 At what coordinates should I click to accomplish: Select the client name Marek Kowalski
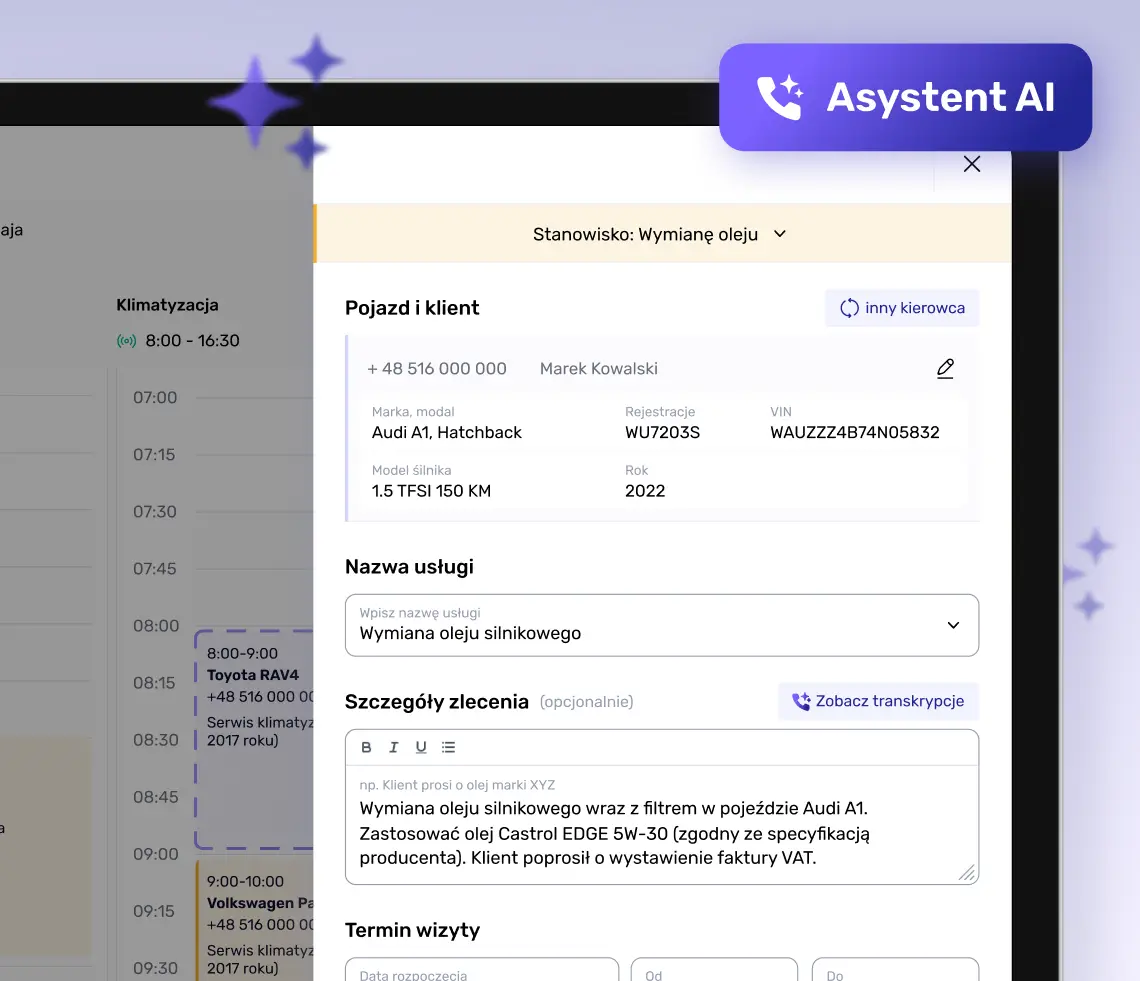[x=598, y=369]
